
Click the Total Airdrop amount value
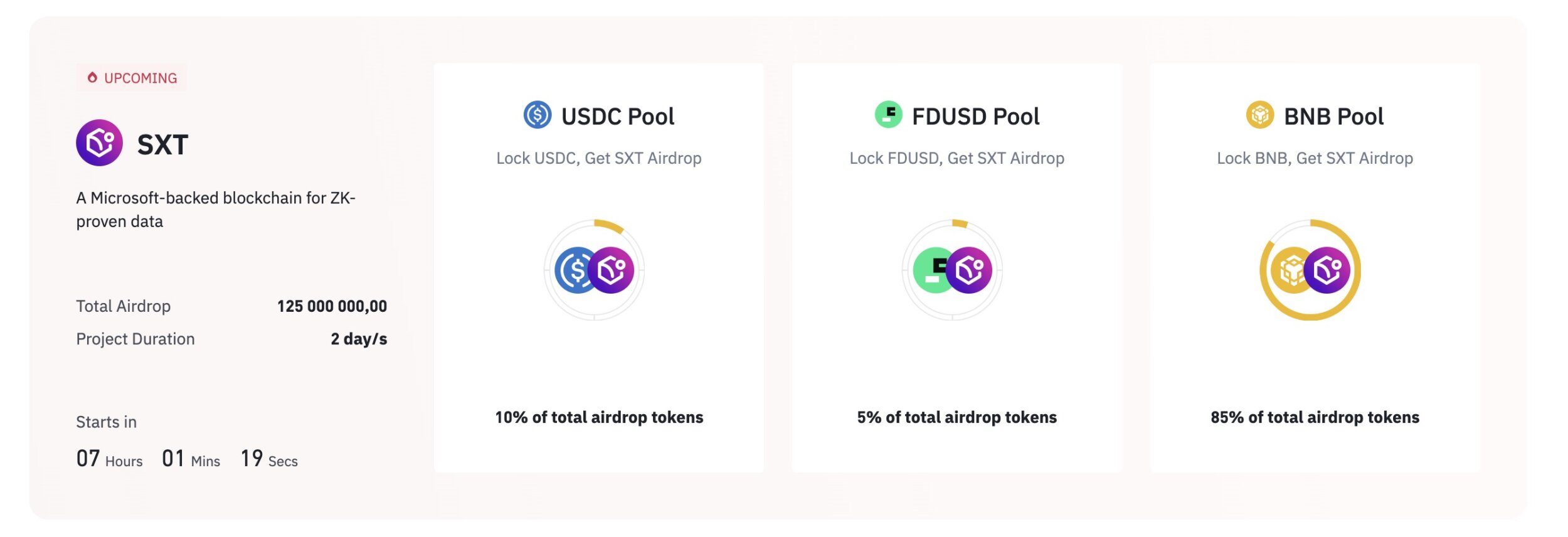[x=332, y=306]
